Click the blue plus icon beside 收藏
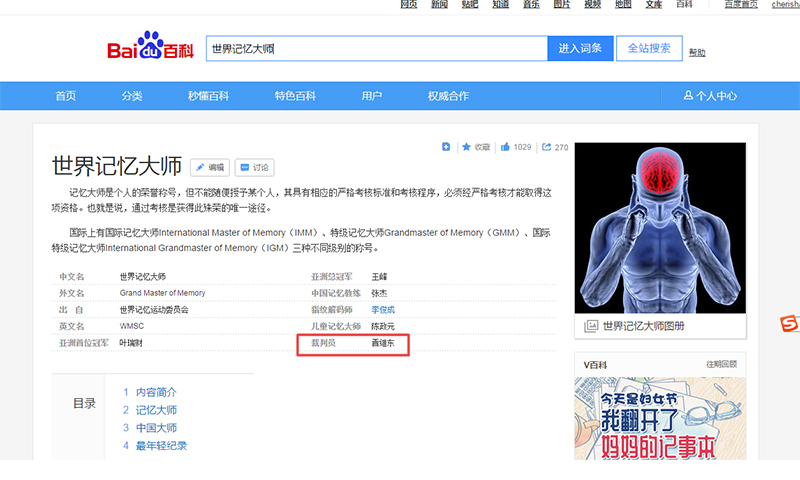The height and width of the screenshot is (480, 800). [x=446, y=147]
